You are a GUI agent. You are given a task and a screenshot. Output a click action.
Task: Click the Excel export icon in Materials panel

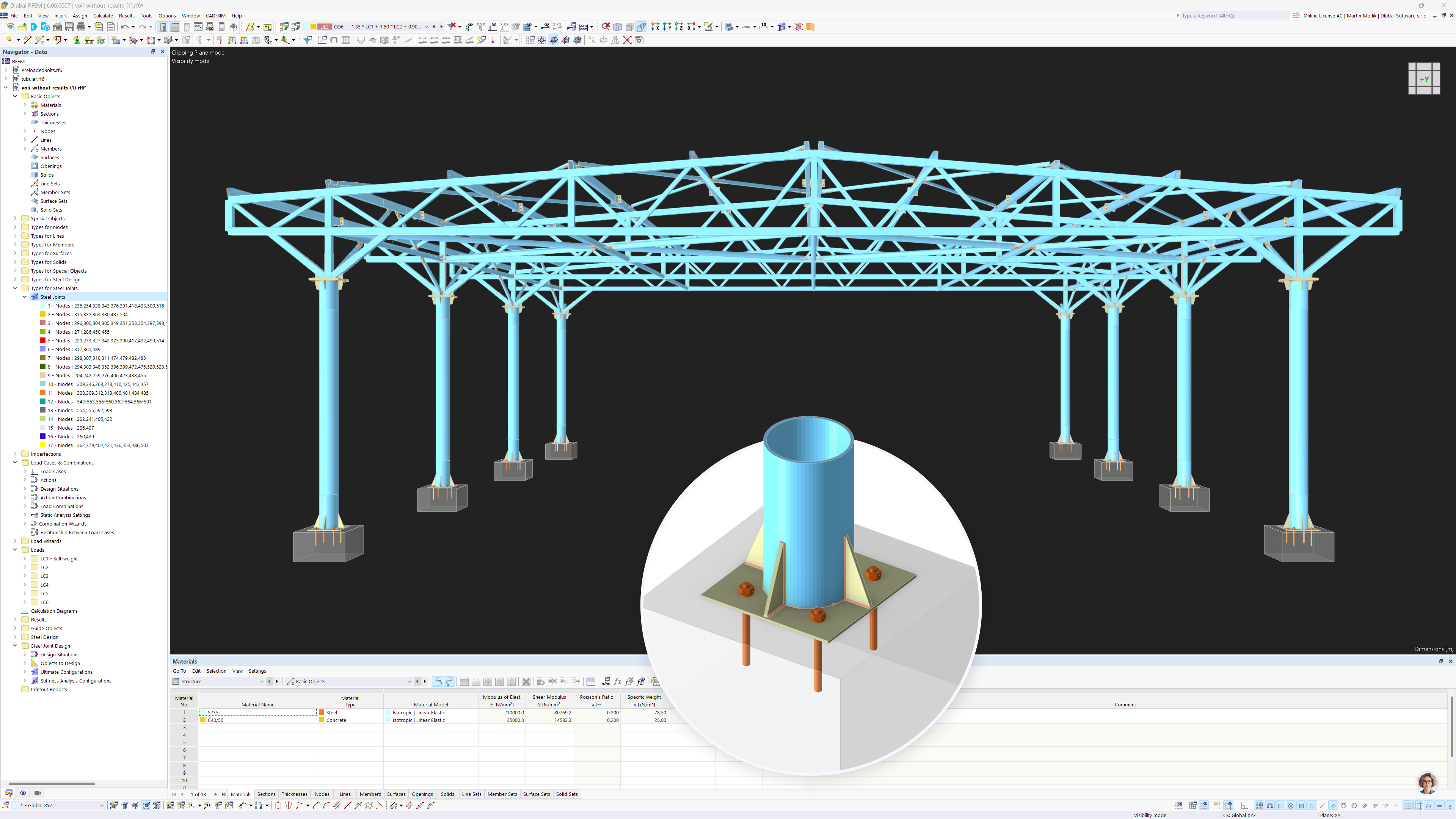pyautogui.click(x=656, y=682)
